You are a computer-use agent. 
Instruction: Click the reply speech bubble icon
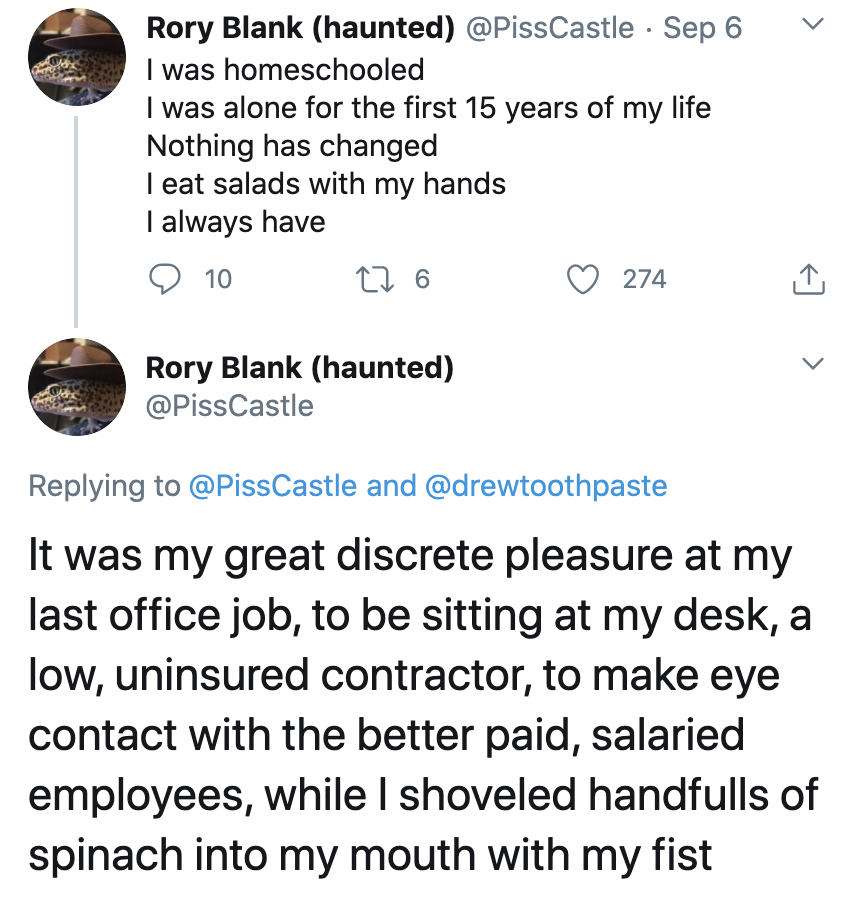[165, 279]
